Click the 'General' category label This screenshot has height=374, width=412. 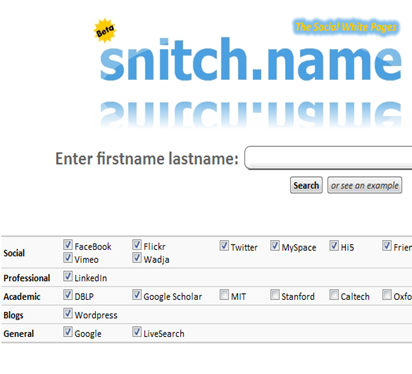pos(19,334)
